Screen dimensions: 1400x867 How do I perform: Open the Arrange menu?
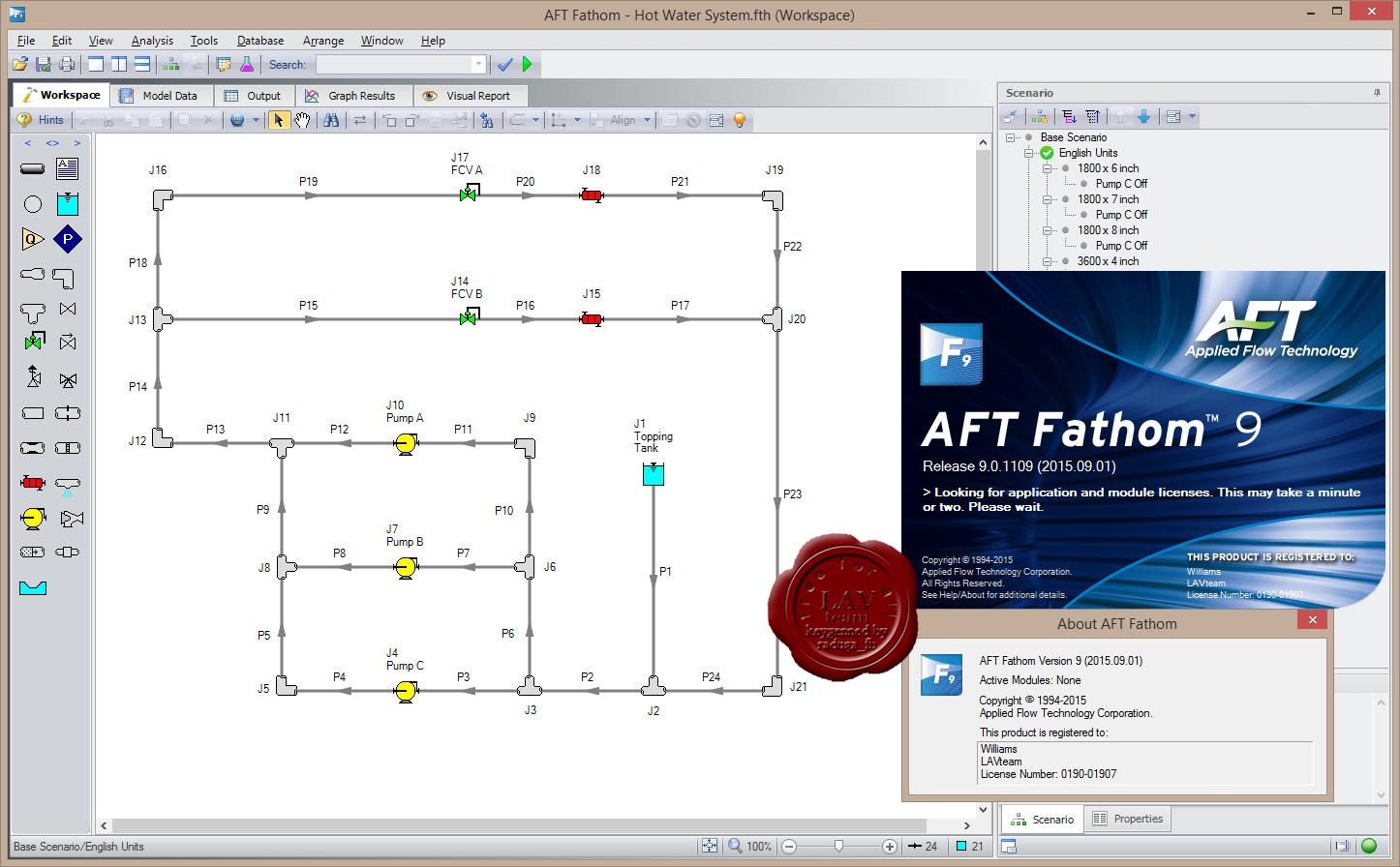click(323, 41)
